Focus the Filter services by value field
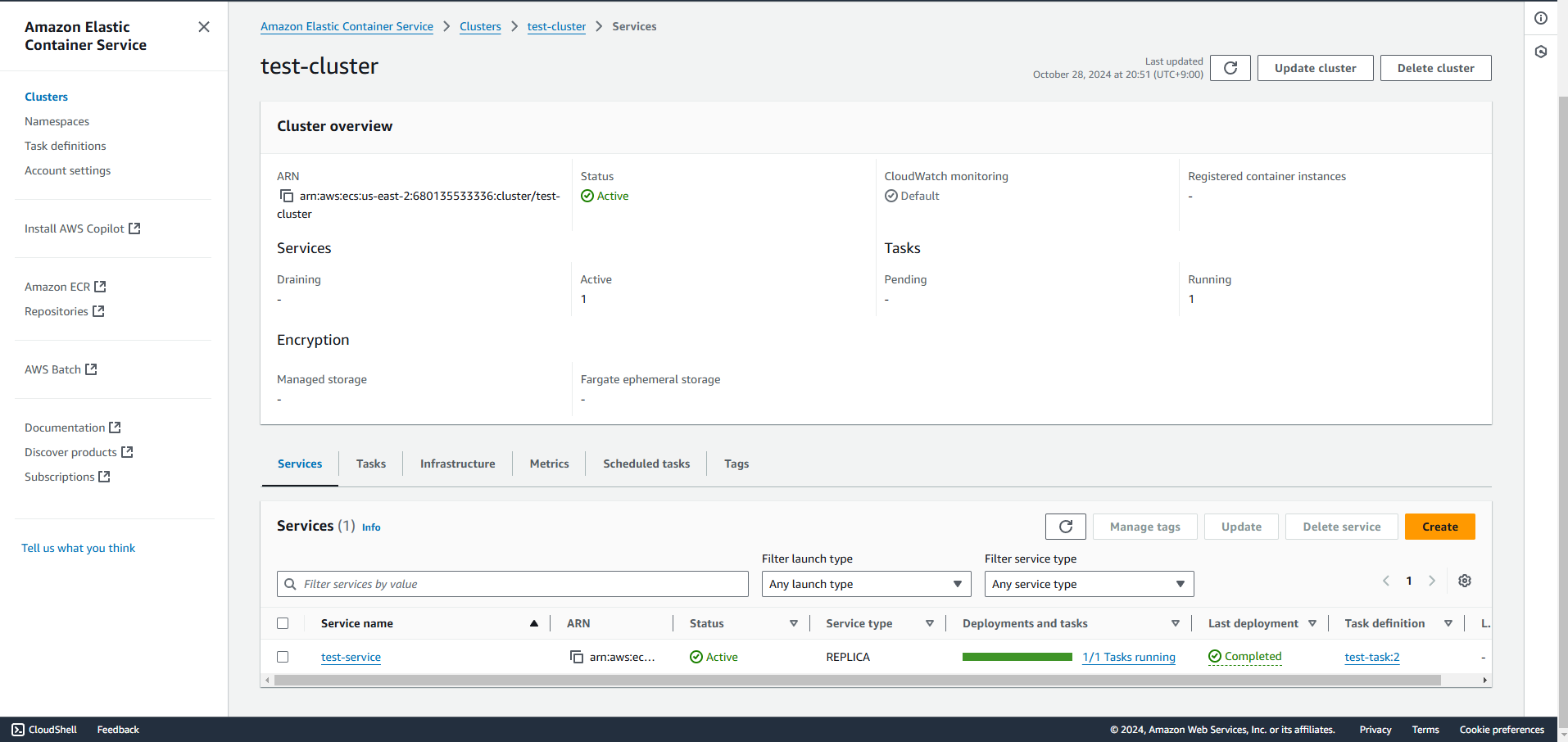 pos(513,584)
